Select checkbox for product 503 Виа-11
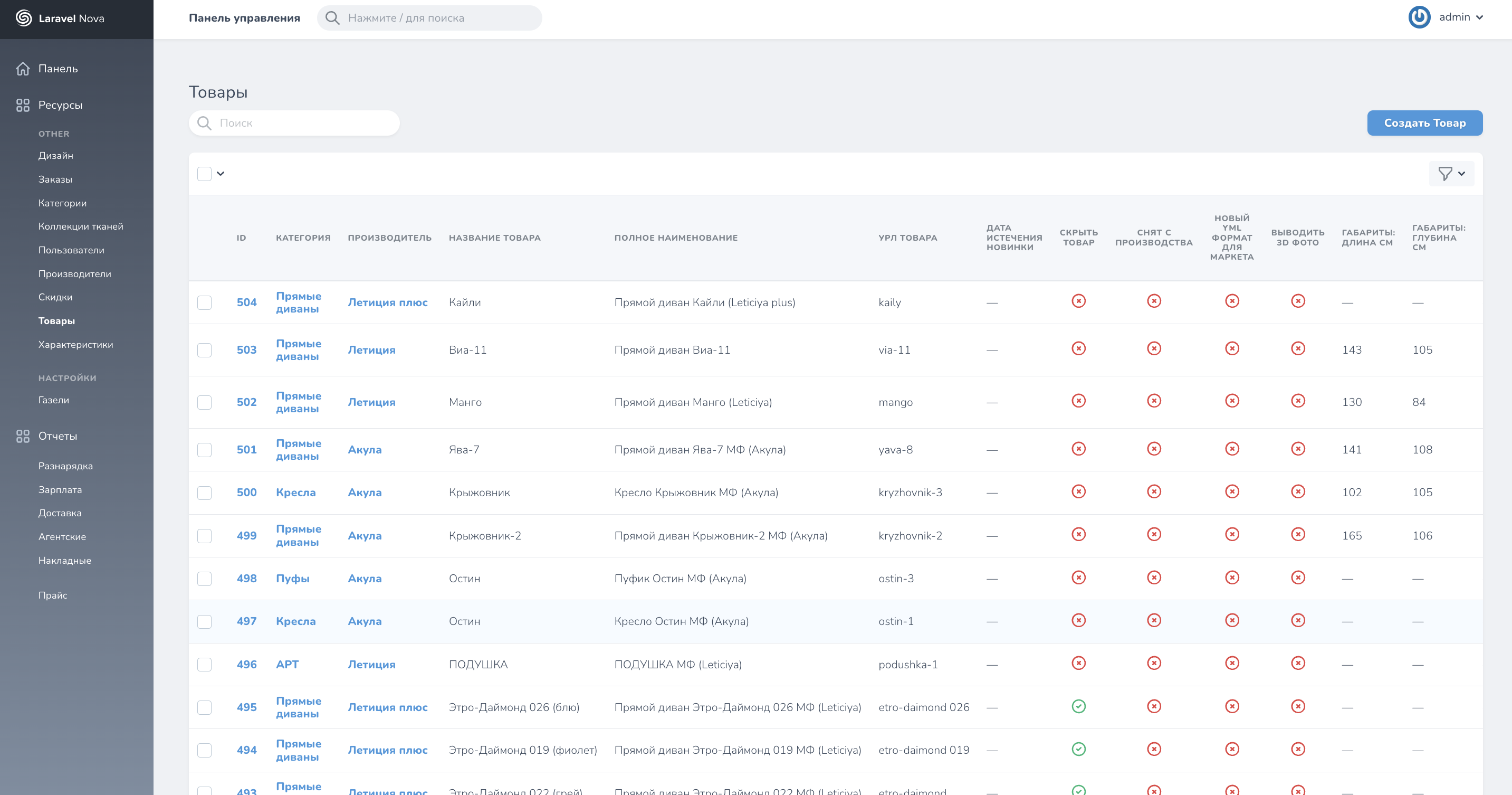Screen dimensions: 1512x795 pos(204,351)
